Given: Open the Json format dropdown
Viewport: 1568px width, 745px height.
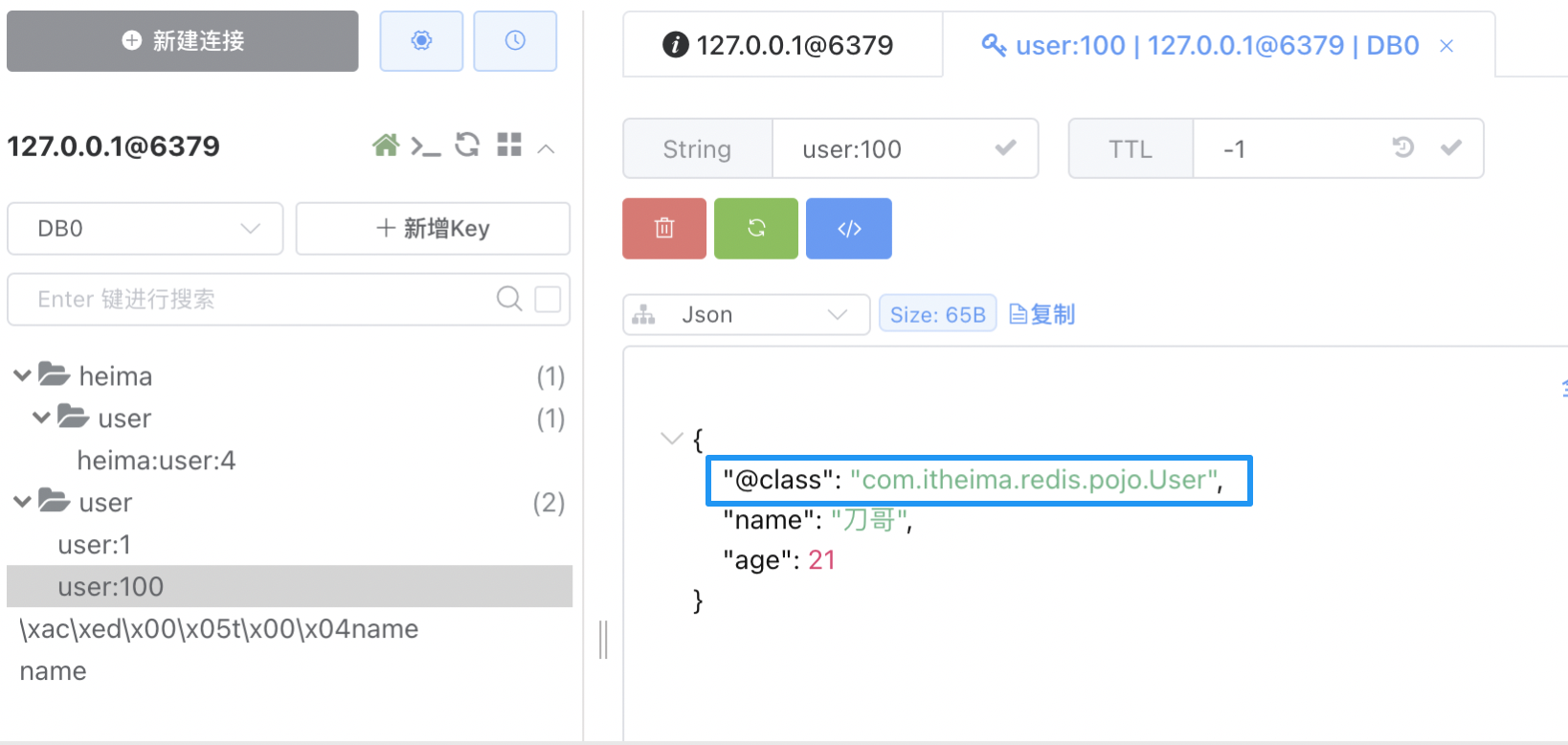Looking at the screenshot, I should [x=747, y=315].
